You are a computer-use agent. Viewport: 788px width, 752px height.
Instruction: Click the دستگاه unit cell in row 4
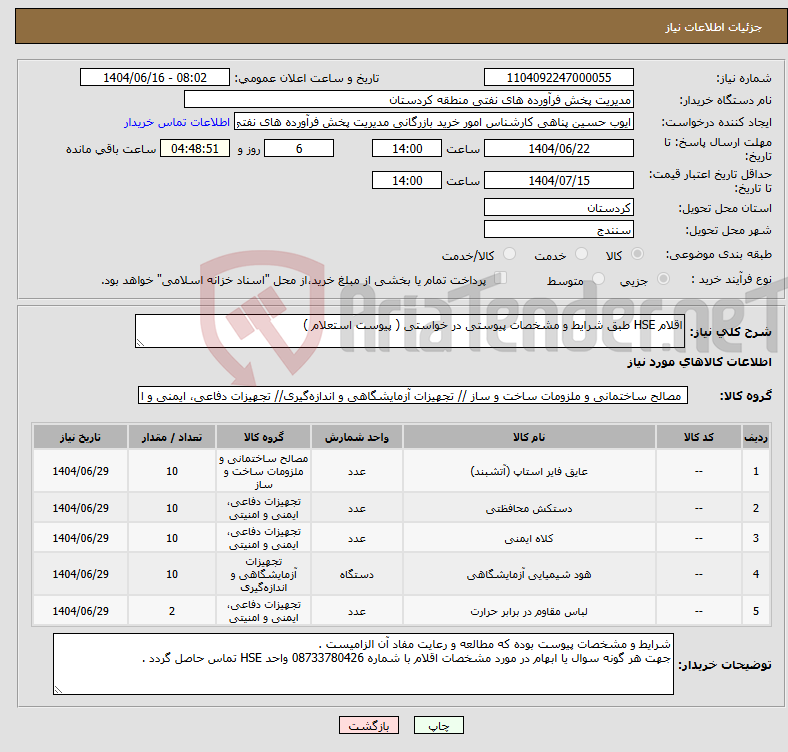click(356, 574)
